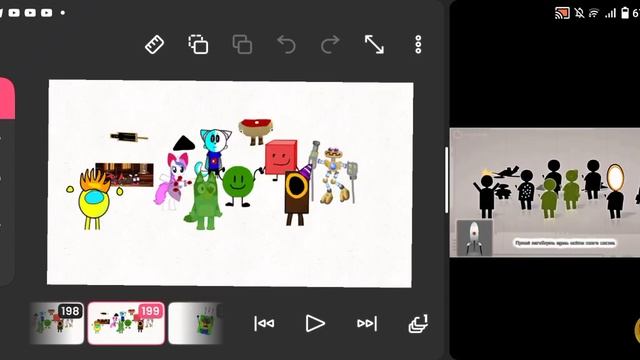Undo the last action
The width and height of the screenshot is (640, 360).
pos(286,44)
